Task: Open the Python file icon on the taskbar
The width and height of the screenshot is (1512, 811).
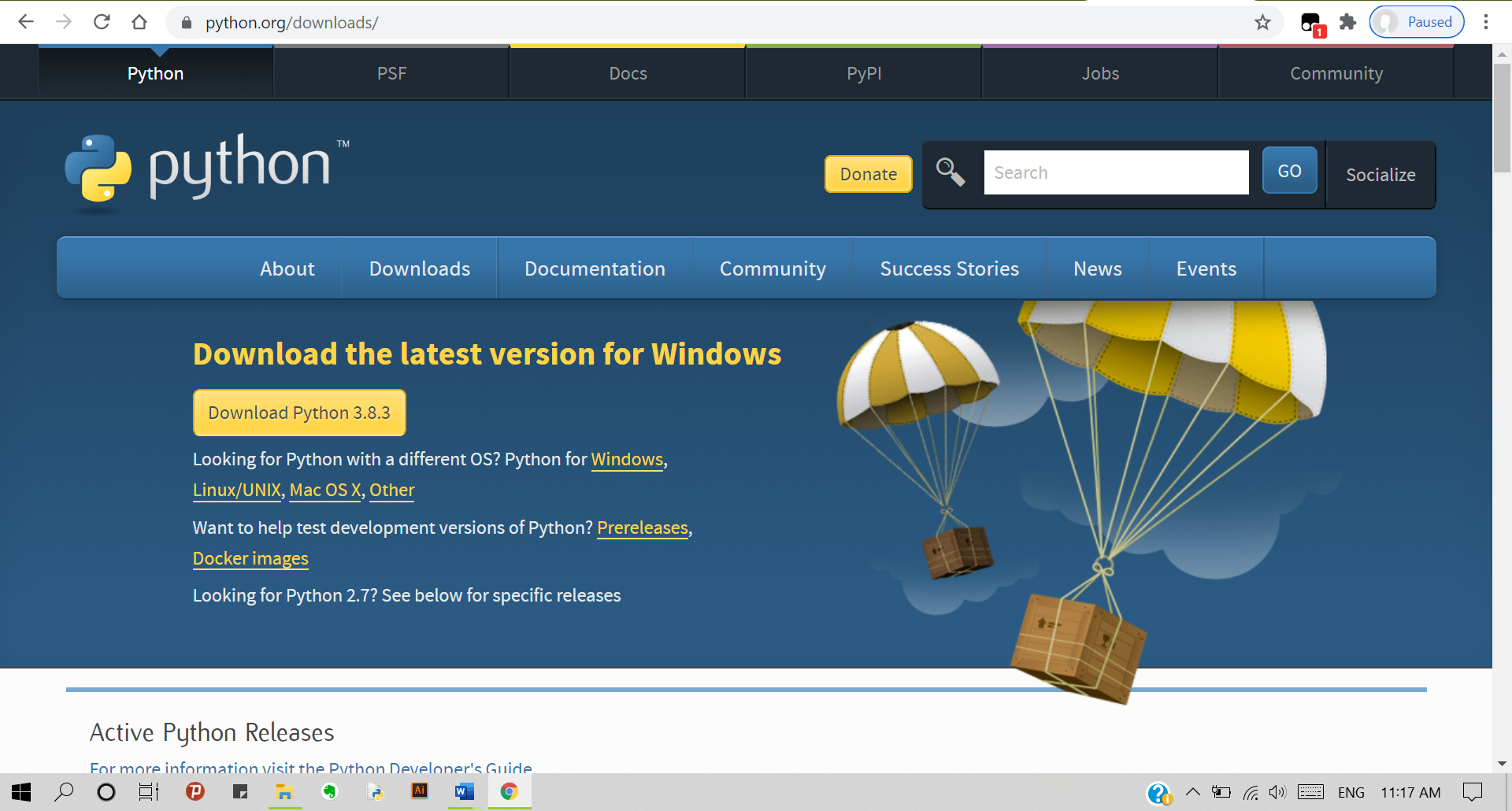Action: 376,792
